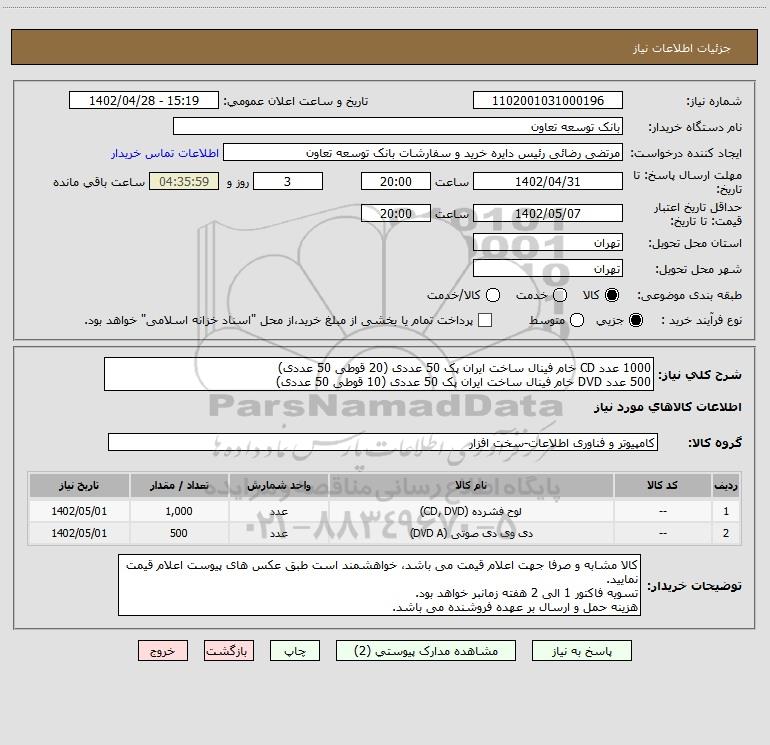This screenshot has height=745, width=770.
Task: Select the کالا radio button
Action: click(x=612, y=295)
